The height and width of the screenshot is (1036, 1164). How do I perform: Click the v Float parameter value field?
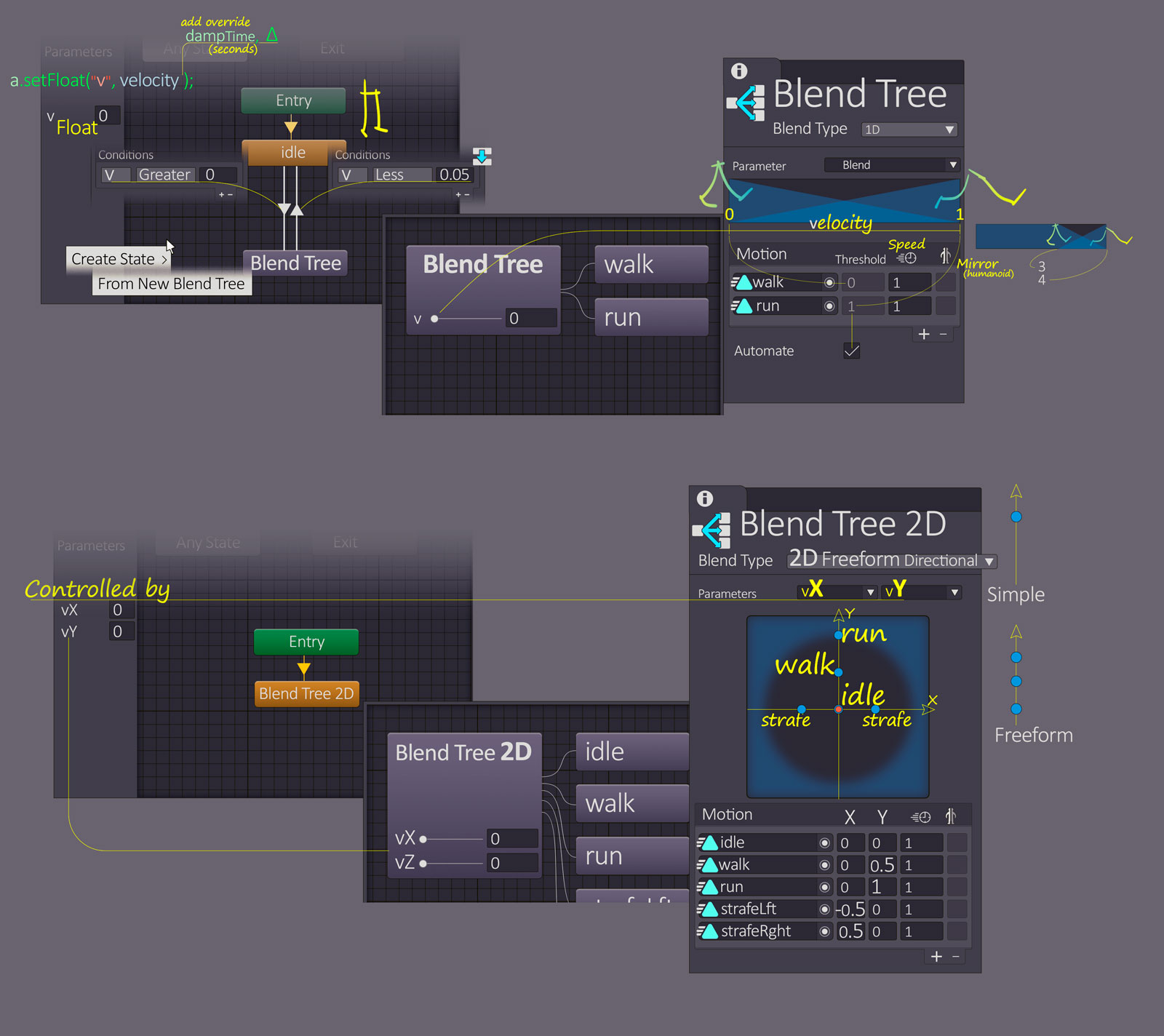point(108,116)
